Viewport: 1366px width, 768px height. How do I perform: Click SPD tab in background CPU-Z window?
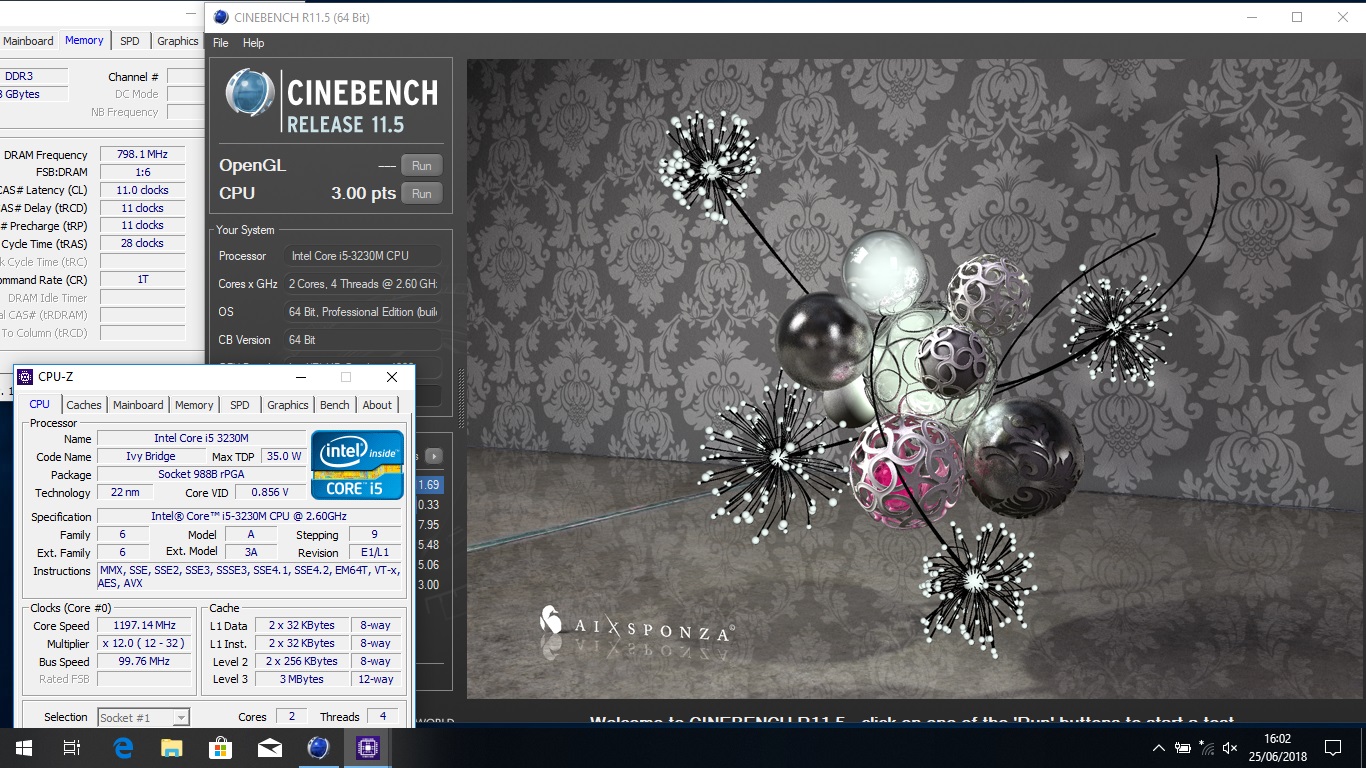pyautogui.click(x=130, y=41)
